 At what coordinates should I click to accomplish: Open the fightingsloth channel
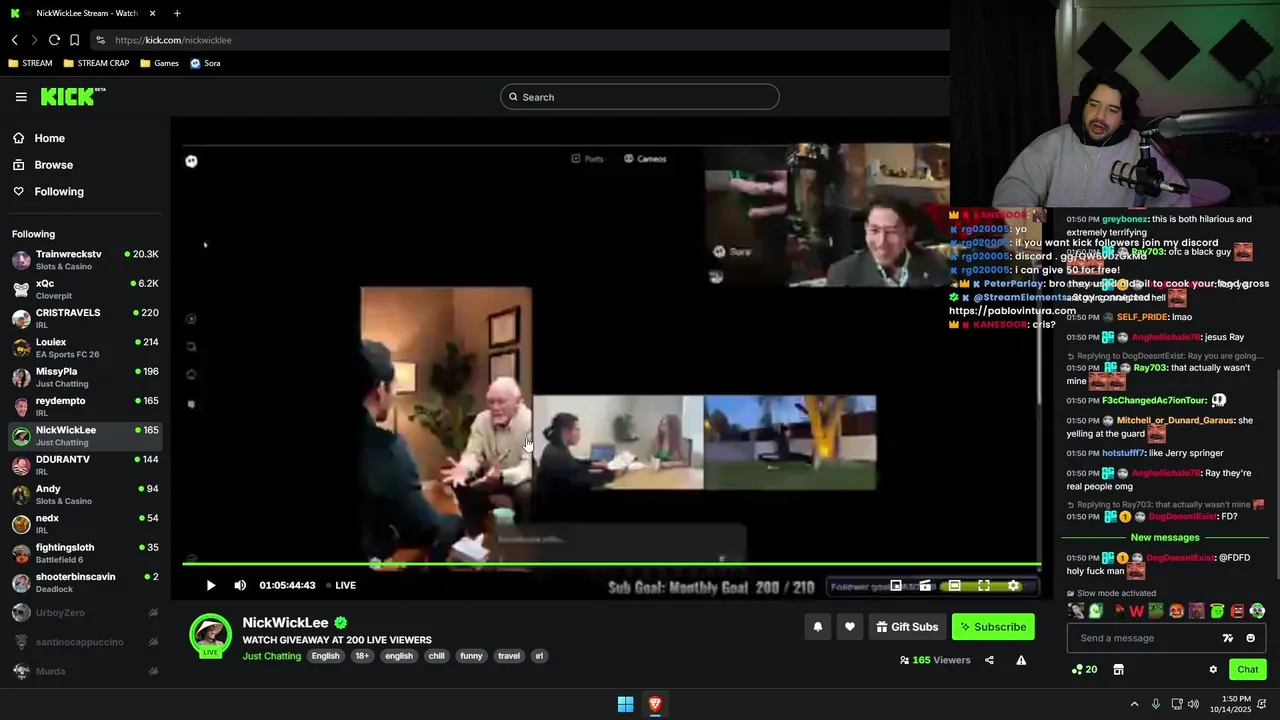85,553
